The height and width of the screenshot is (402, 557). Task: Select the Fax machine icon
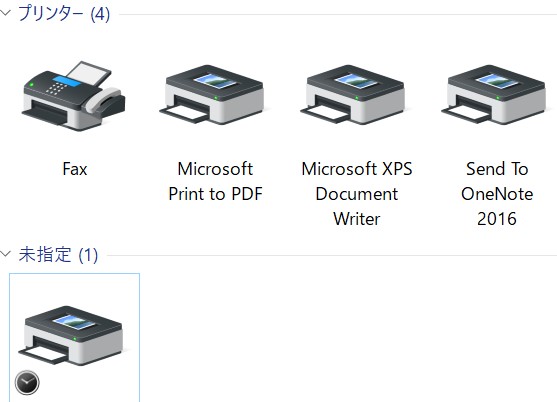tap(73, 96)
